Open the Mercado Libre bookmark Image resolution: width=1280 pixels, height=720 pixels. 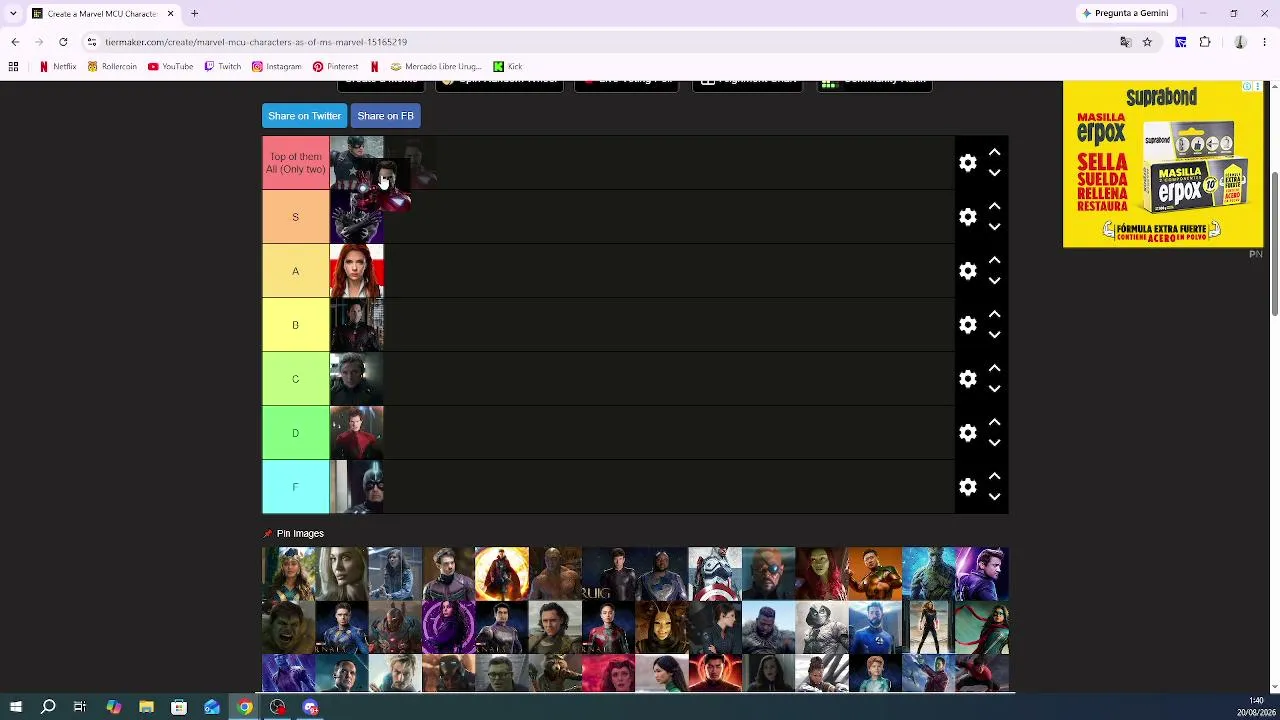[x=436, y=67]
